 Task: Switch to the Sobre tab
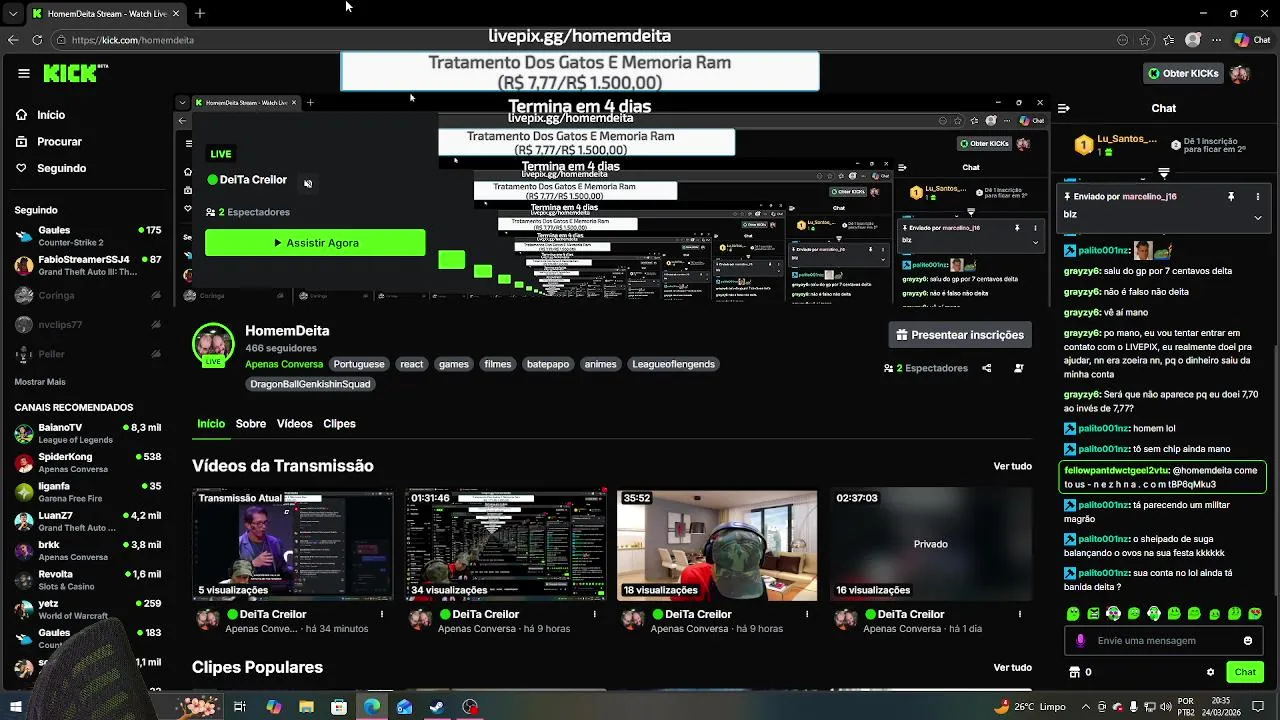(251, 424)
